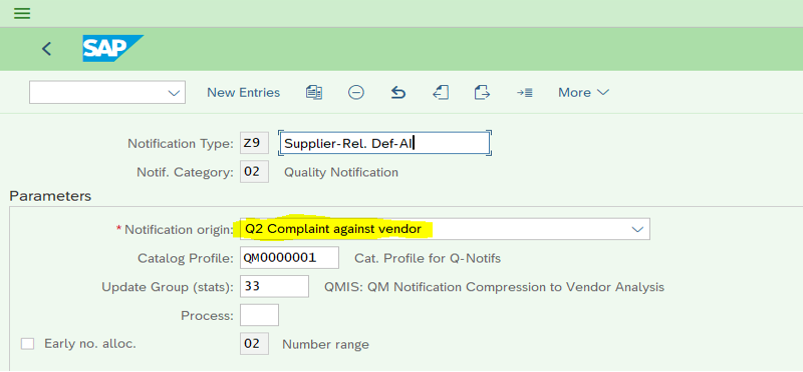Image resolution: width=803 pixels, height=372 pixels.
Task: Click the Number range 02 field
Action: [x=255, y=344]
